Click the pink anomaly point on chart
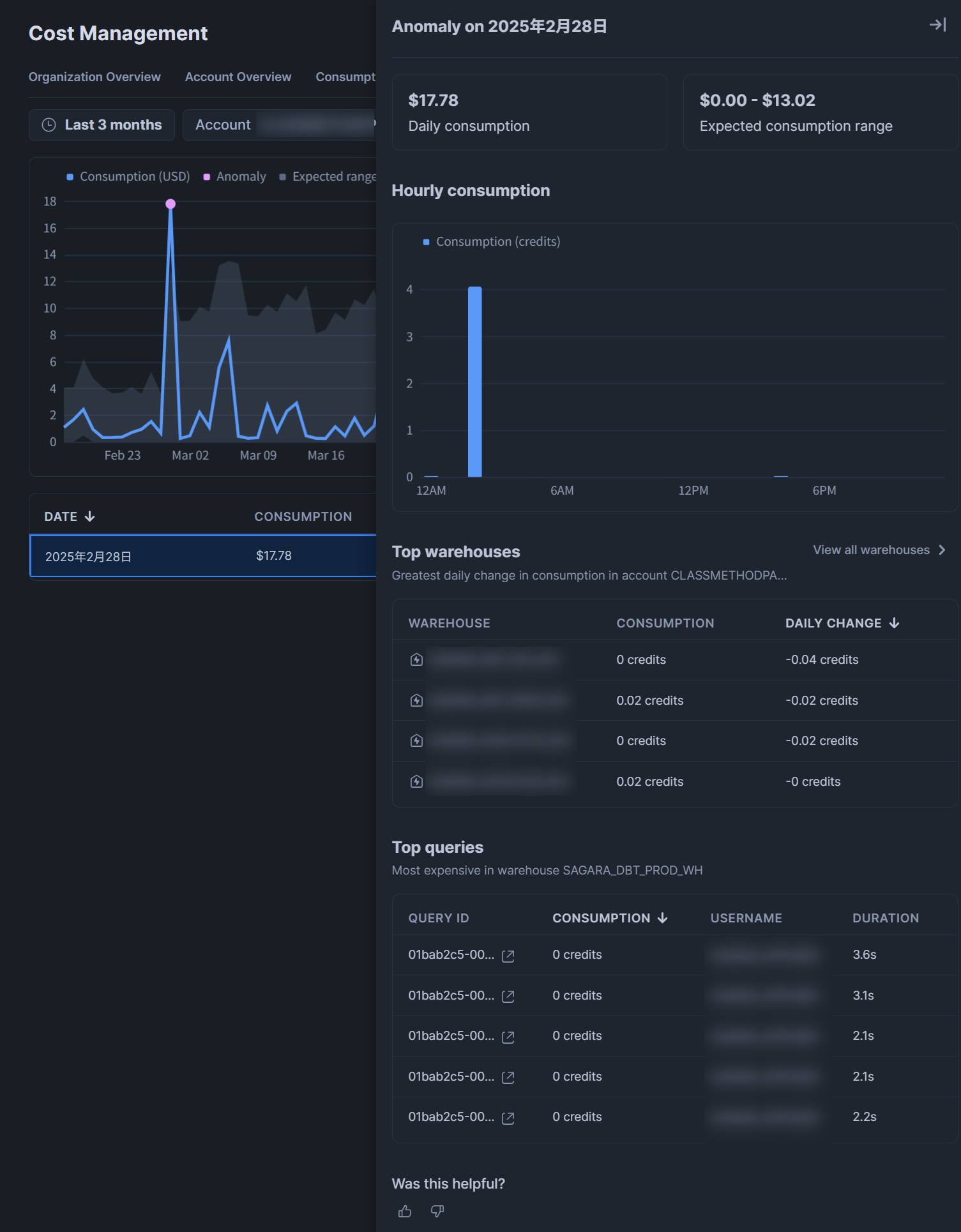 pos(170,204)
